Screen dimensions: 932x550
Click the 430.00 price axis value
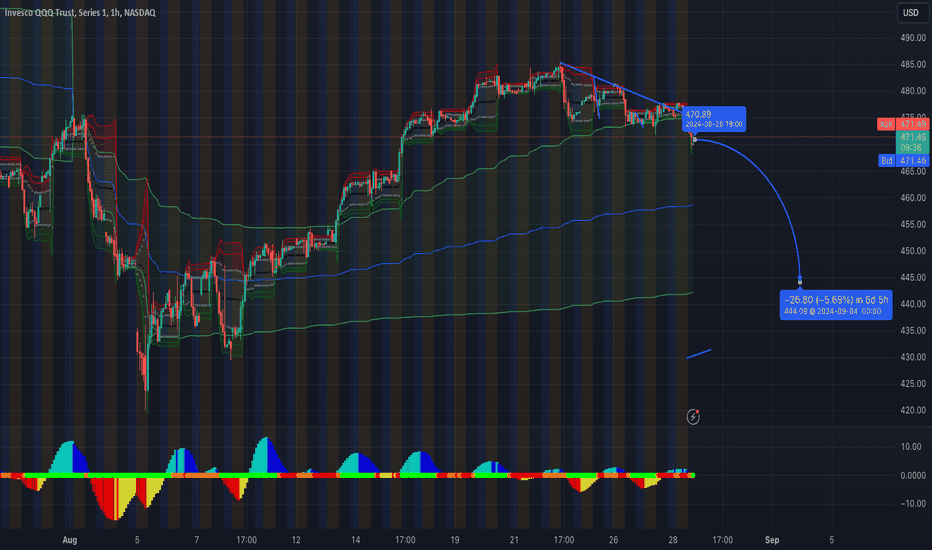point(912,357)
